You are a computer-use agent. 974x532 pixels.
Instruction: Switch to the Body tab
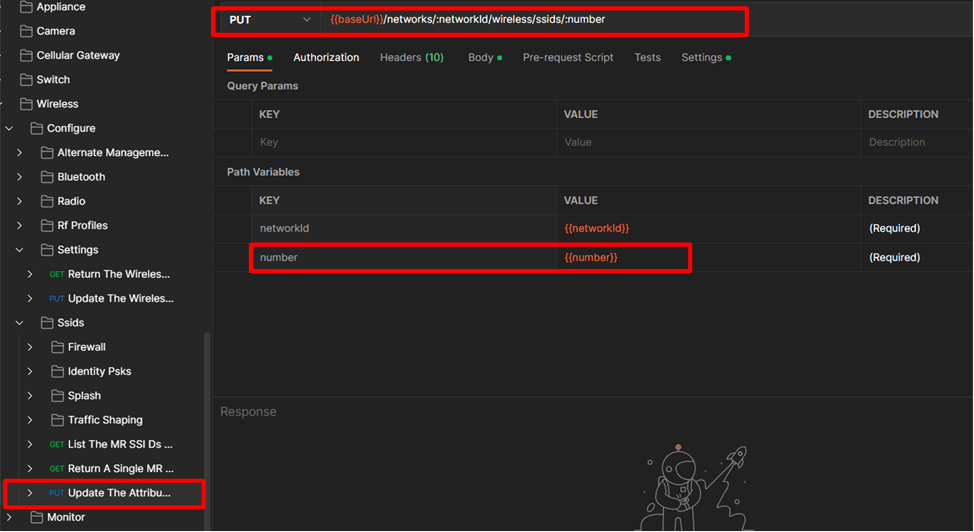(481, 58)
